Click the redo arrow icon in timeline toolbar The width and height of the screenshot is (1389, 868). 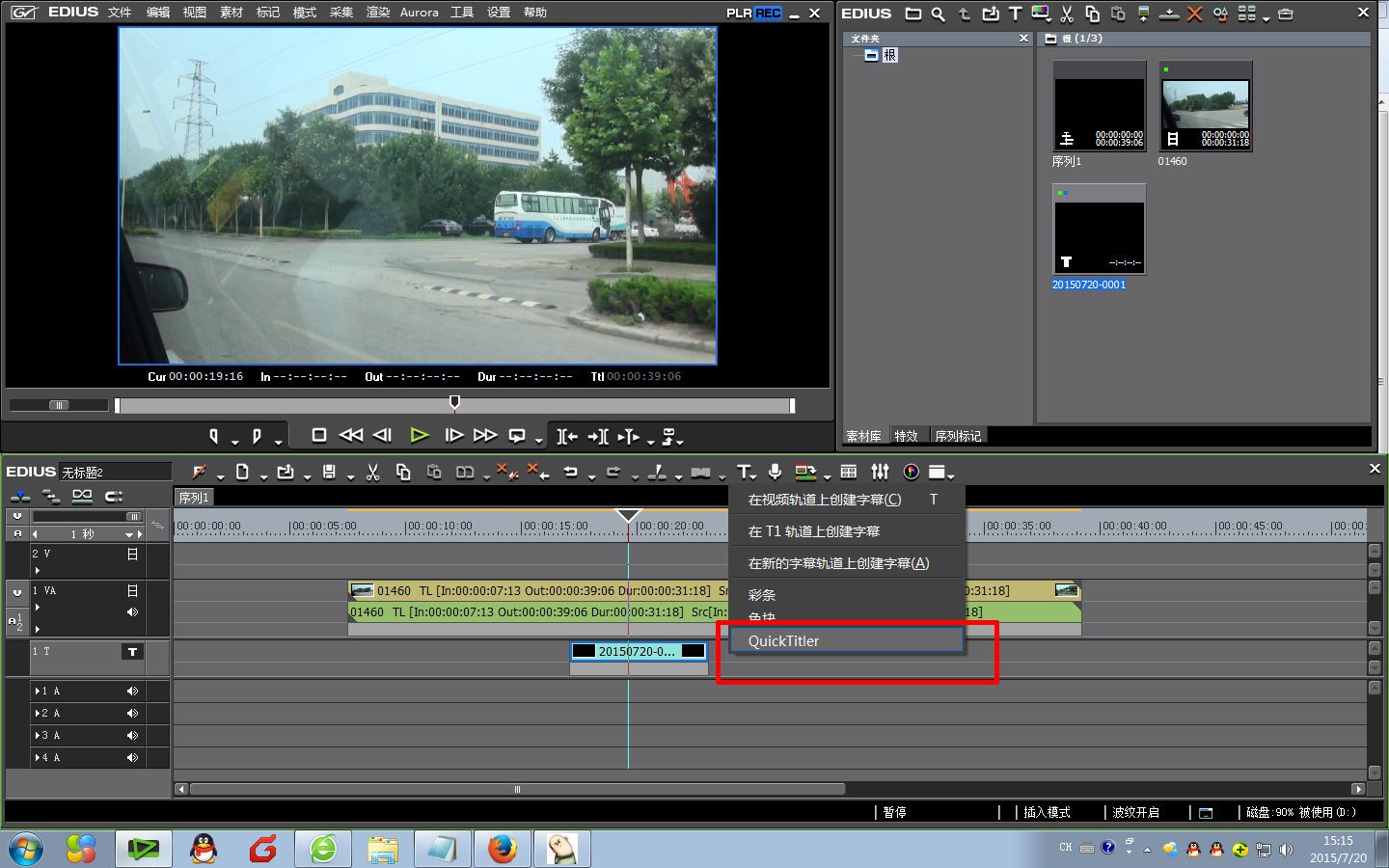pyautogui.click(x=613, y=472)
